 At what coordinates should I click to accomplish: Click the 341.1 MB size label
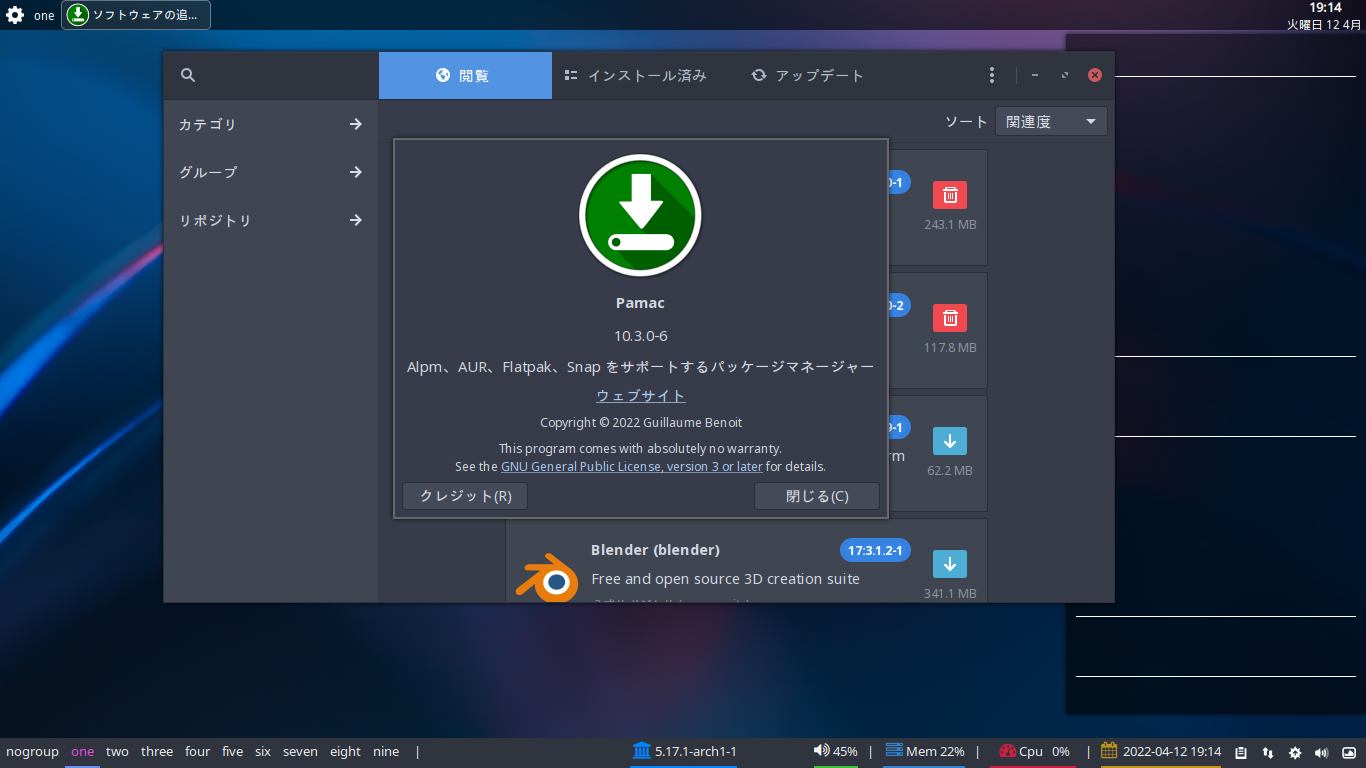point(950,594)
